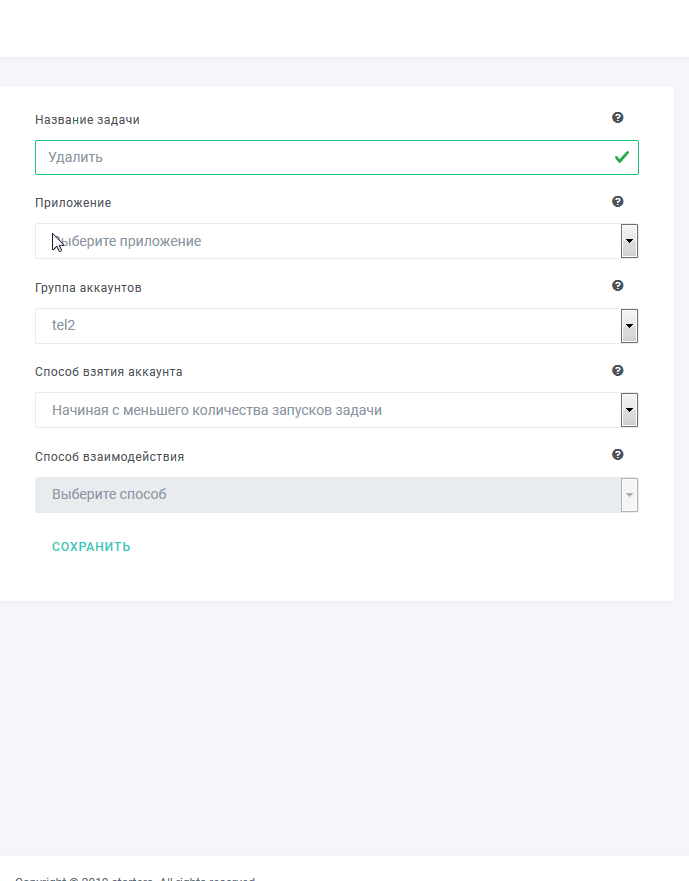The height and width of the screenshot is (881, 689).
Task: Click Начиная с меньшего количества запусков option
Action: pos(217,410)
